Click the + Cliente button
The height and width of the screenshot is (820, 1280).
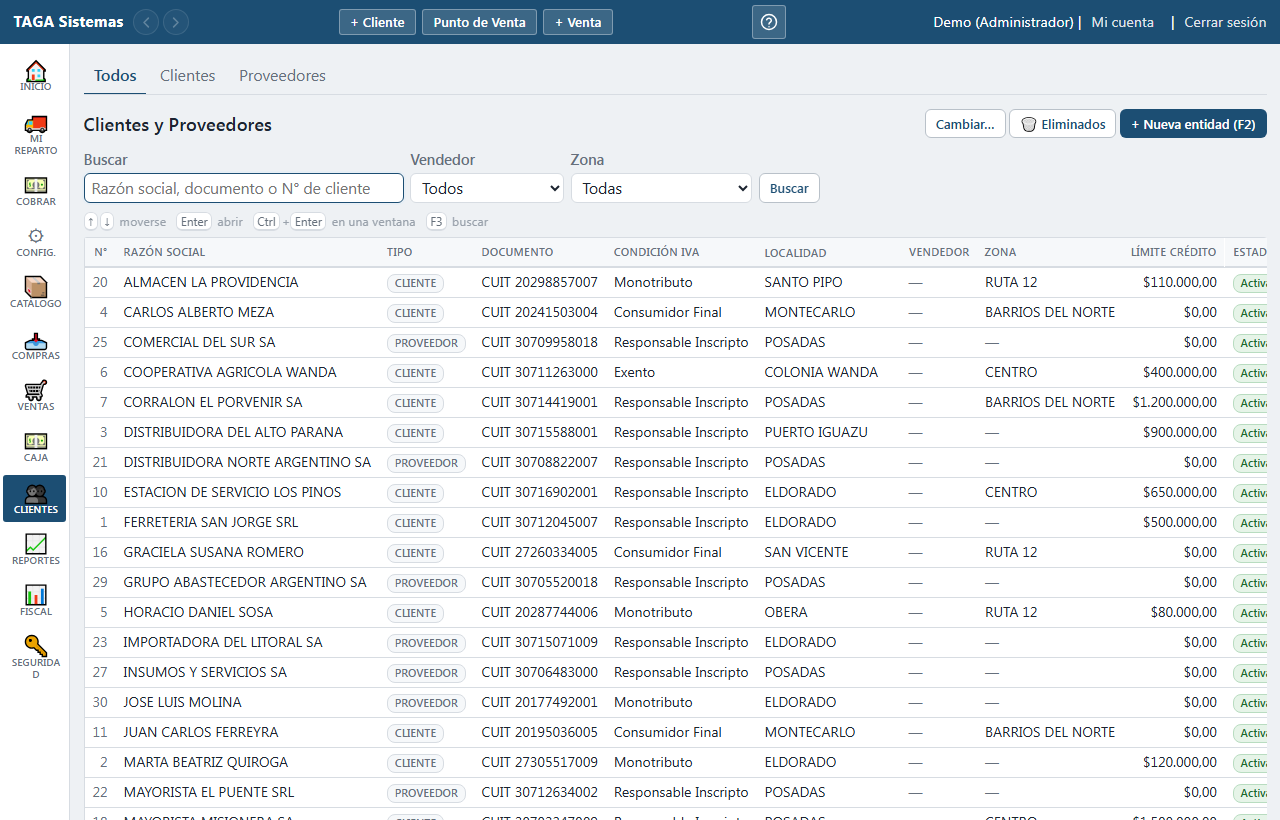[x=377, y=22]
